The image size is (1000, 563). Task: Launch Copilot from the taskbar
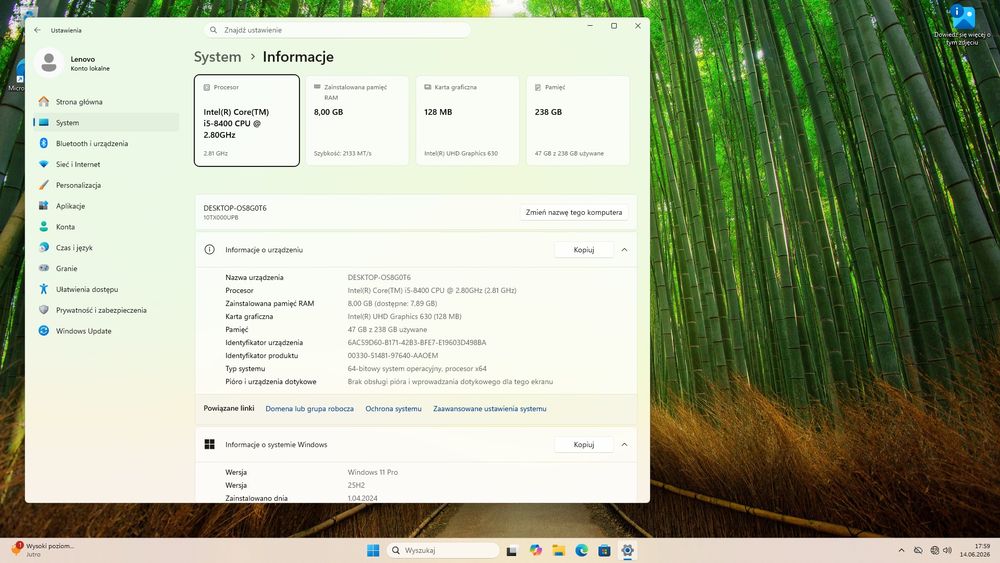click(x=536, y=550)
